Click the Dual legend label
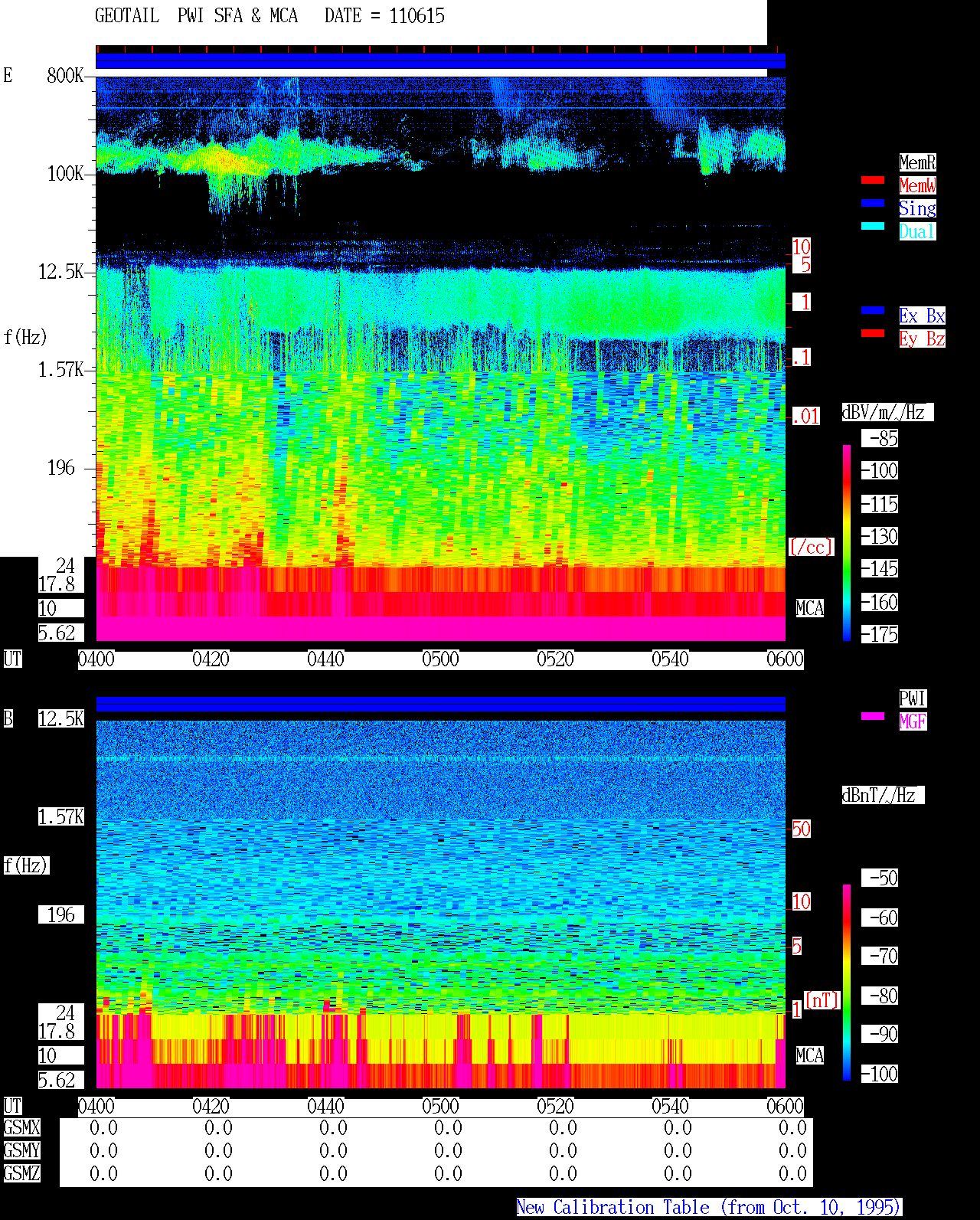This screenshot has width=980, height=1220. [x=917, y=231]
